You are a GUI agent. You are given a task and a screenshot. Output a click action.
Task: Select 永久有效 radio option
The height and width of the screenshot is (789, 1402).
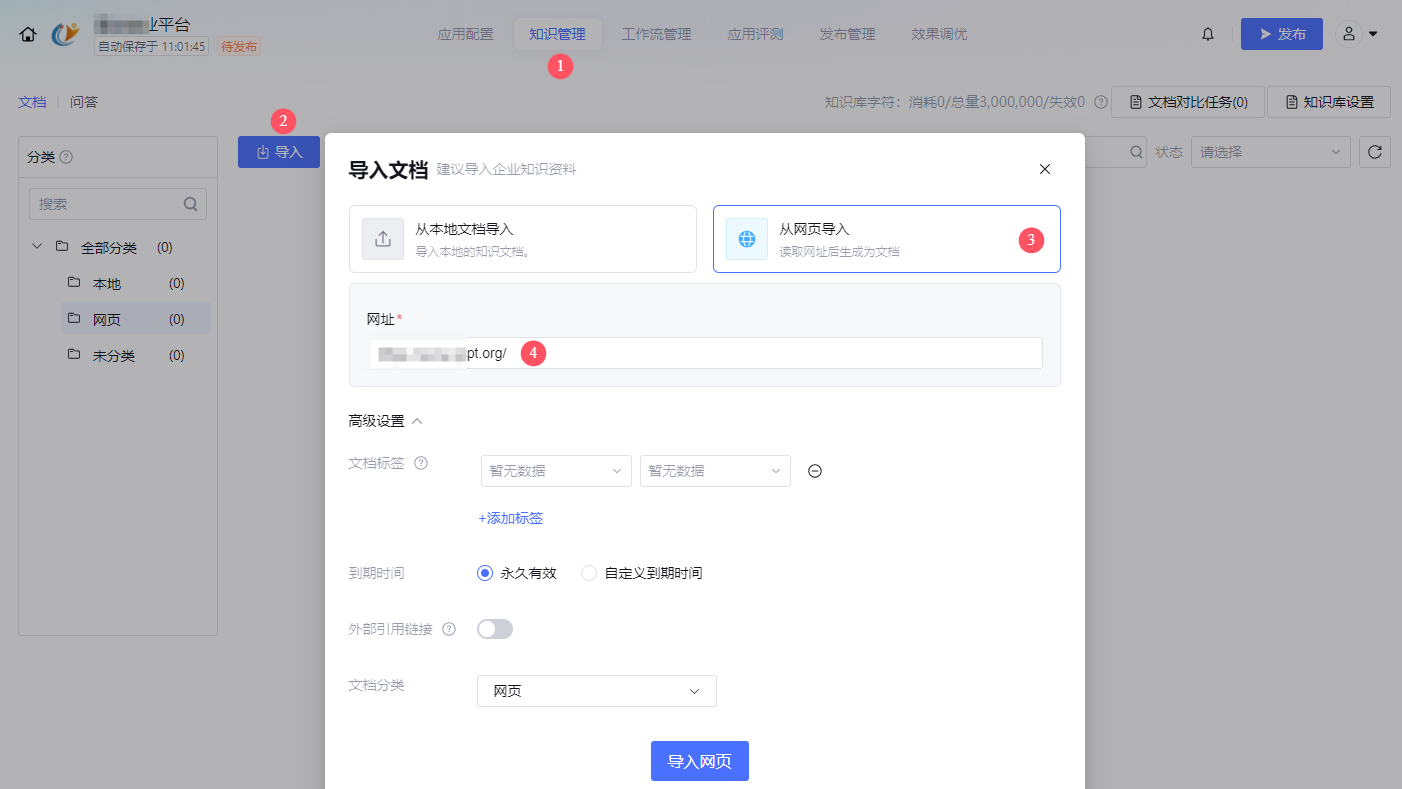coord(516,573)
